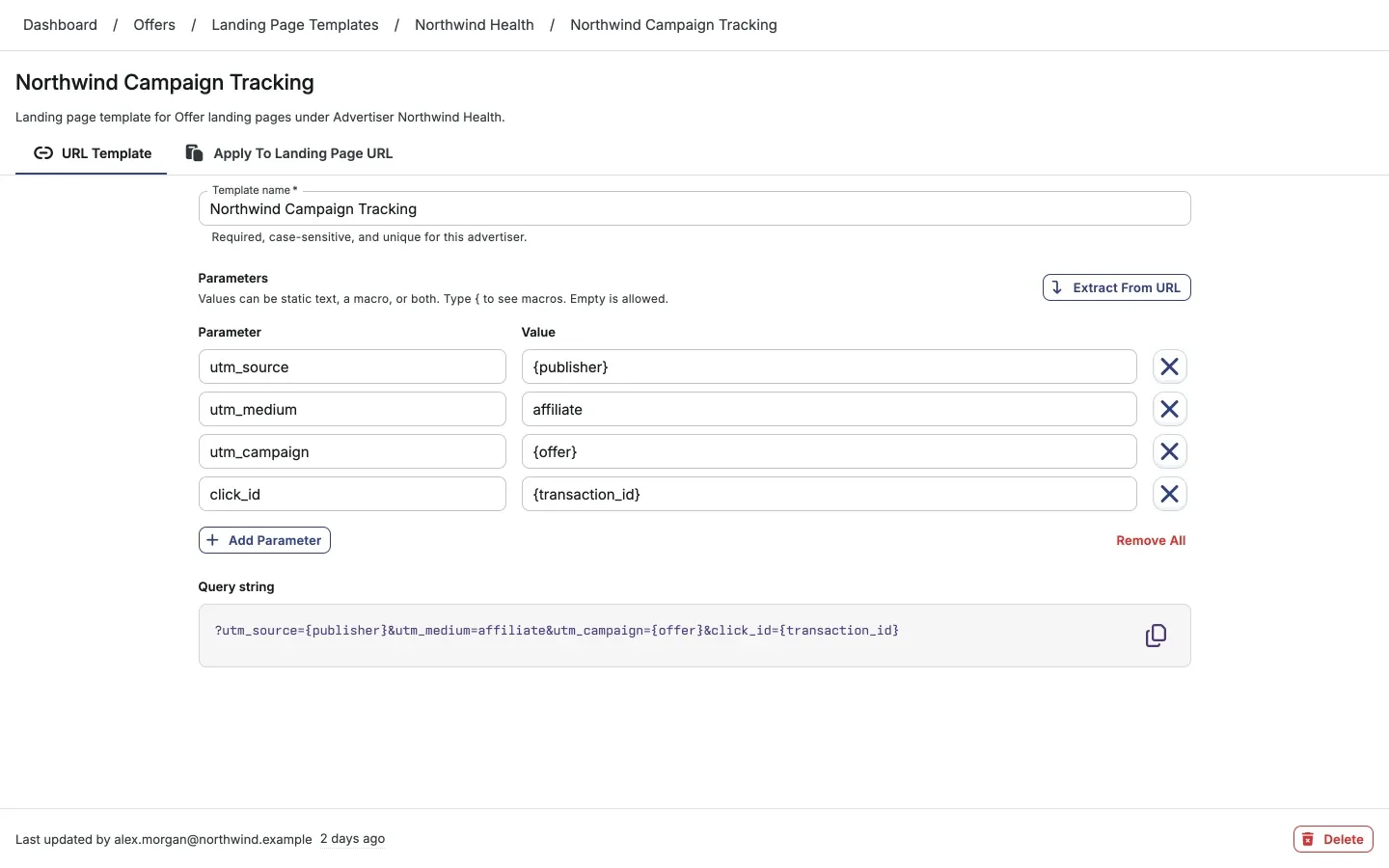Image resolution: width=1389 pixels, height=868 pixels.
Task: Navigate to Offers breadcrumb
Action: click(154, 25)
